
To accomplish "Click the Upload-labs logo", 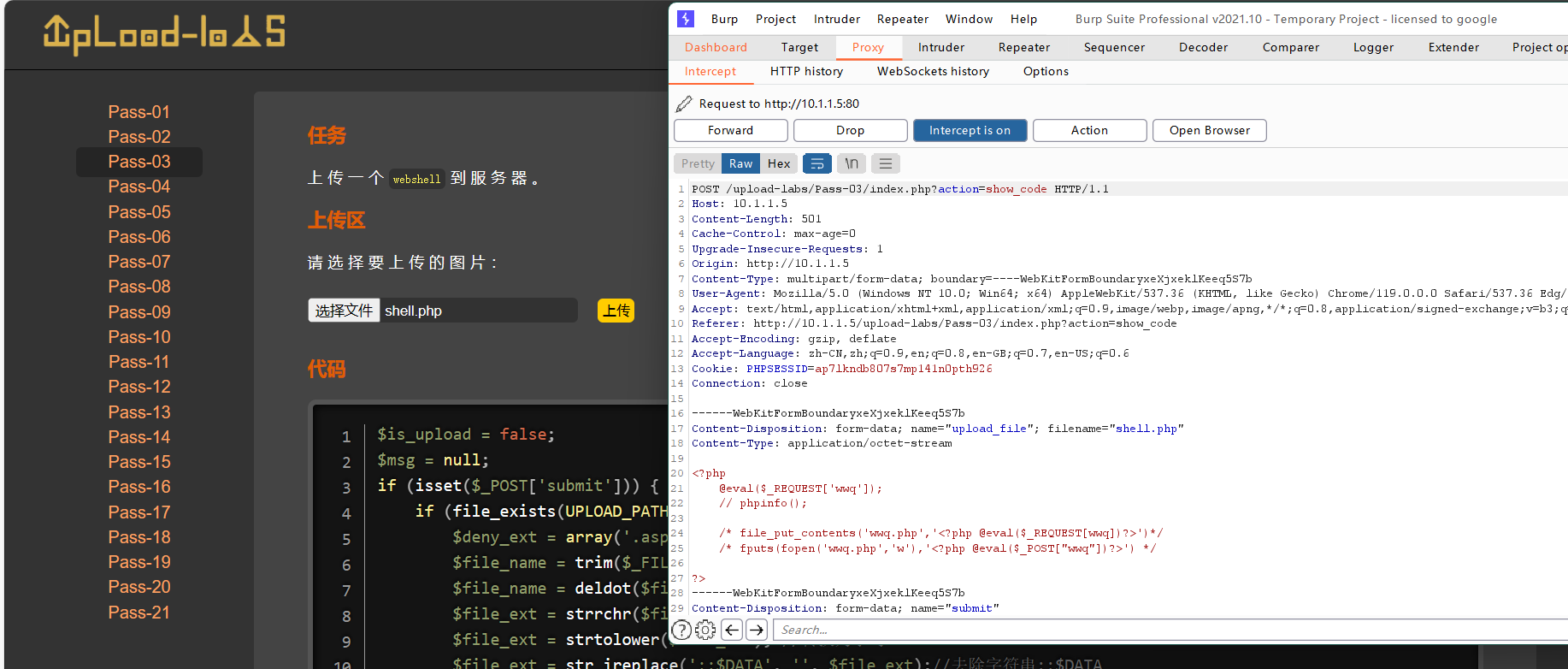I will pyautogui.click(x=164, y=34).
